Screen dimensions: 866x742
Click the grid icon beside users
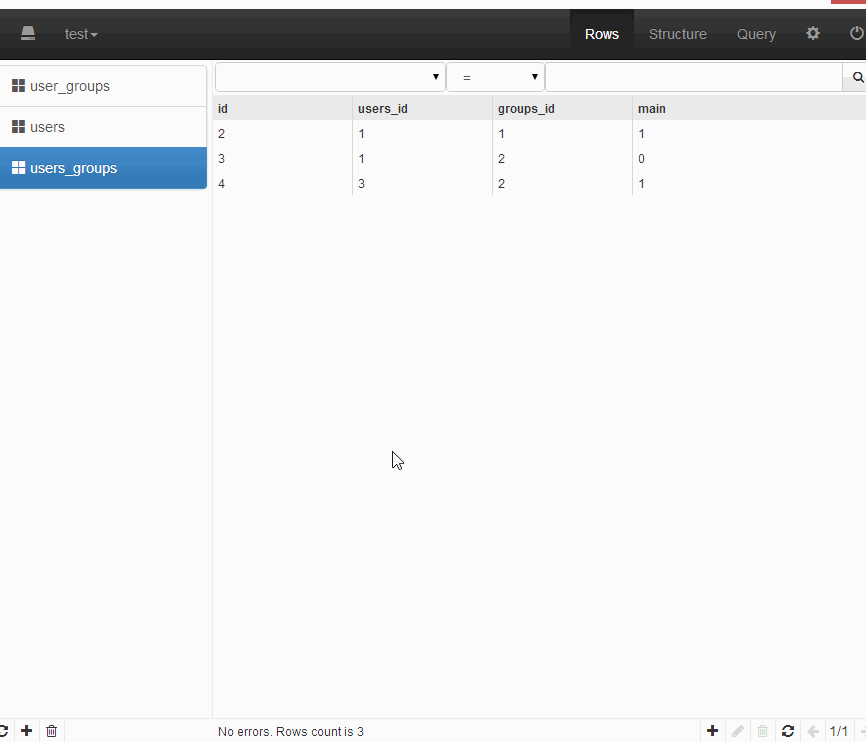pos(18,127)
